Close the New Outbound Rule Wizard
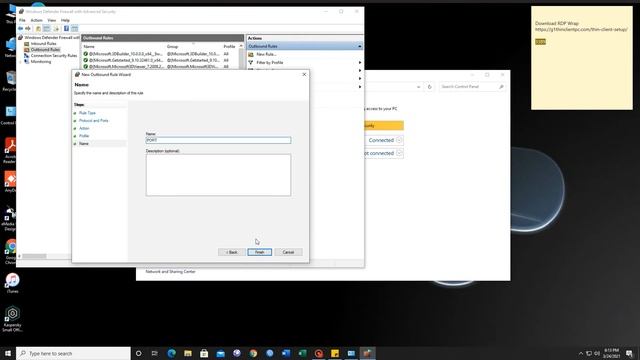Image resolution: width=640 pixels, height=360 pixels. pos(304,74)
